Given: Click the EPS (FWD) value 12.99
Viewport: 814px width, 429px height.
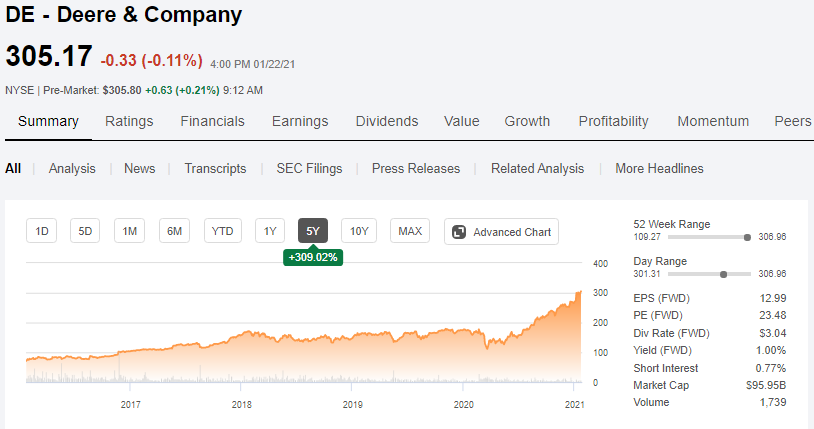Looking at the screenshot, I should tap(772, 298).
